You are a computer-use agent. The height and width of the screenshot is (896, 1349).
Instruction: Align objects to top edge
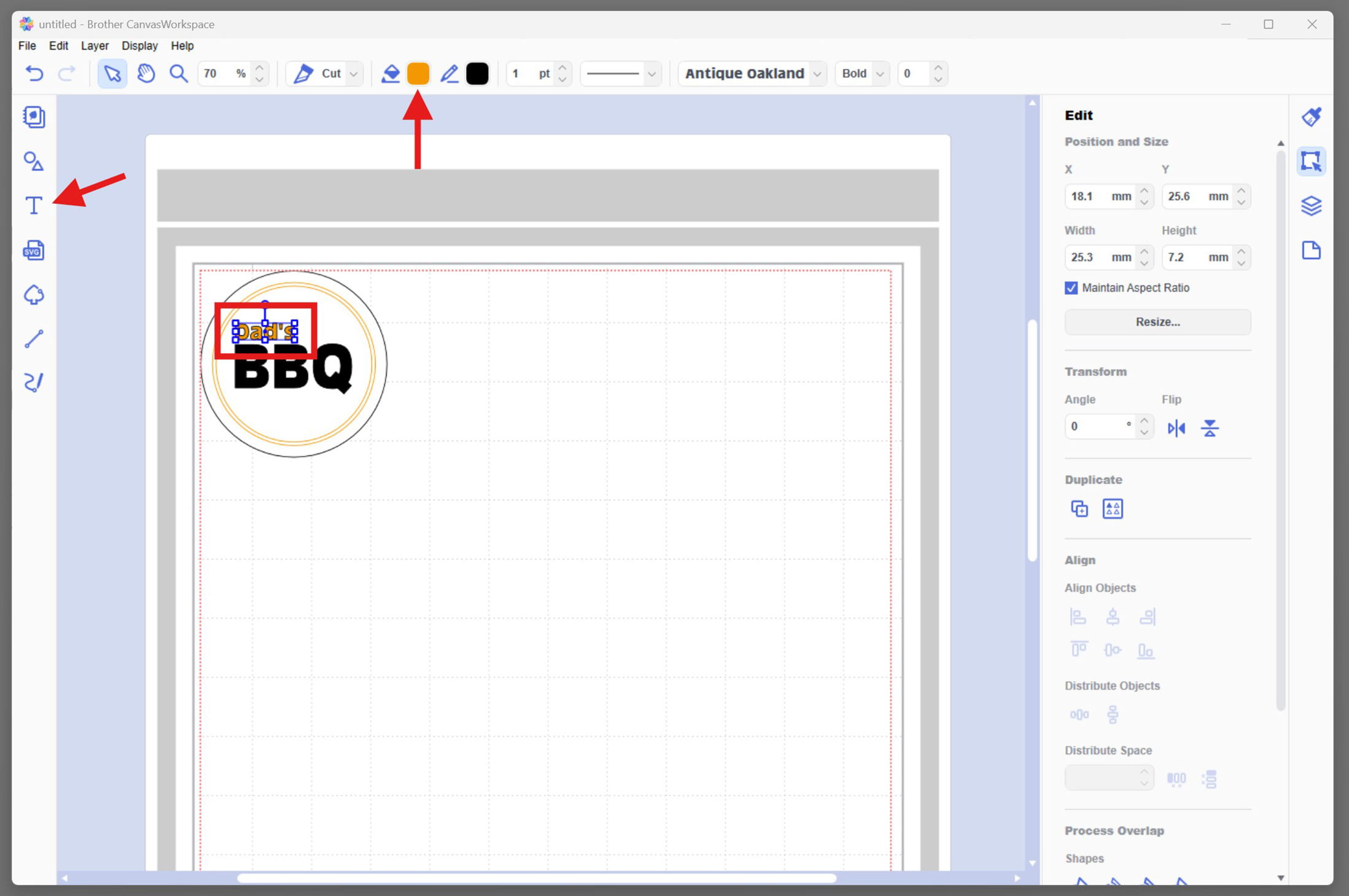1078,650
